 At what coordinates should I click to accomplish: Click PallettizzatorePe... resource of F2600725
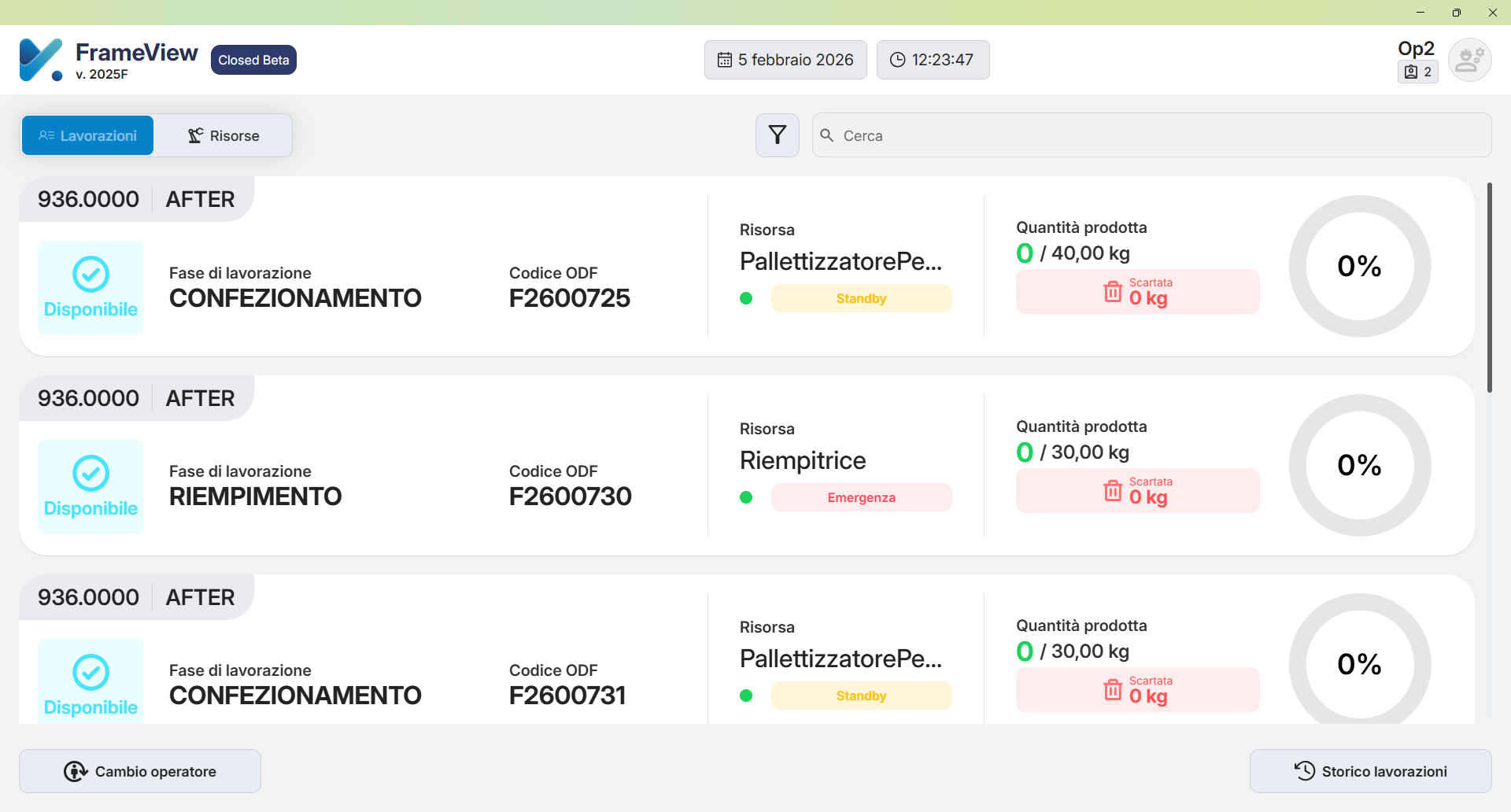pos(840,261)
